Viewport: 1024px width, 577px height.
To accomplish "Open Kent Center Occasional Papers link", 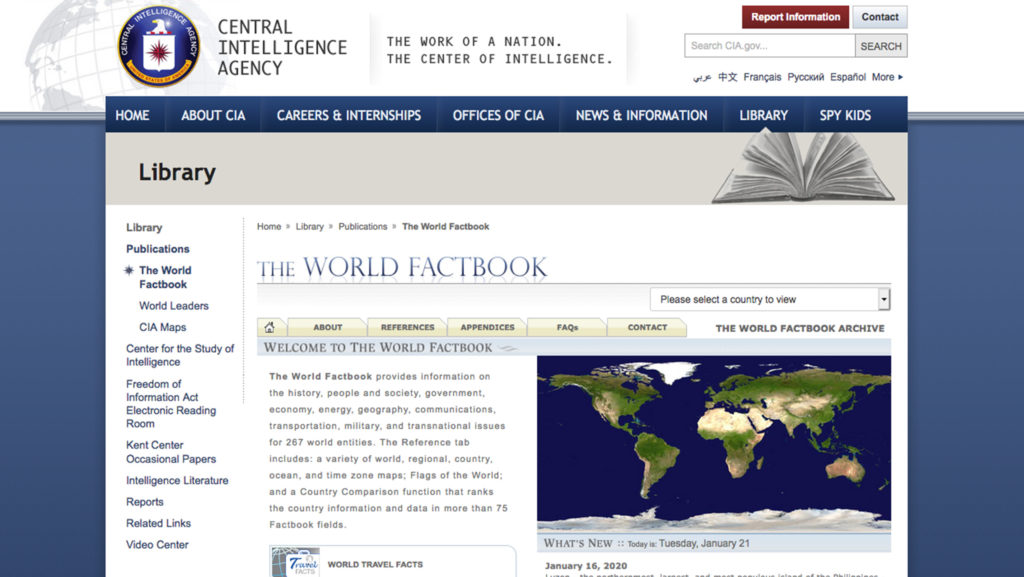I will coord(170,452).
